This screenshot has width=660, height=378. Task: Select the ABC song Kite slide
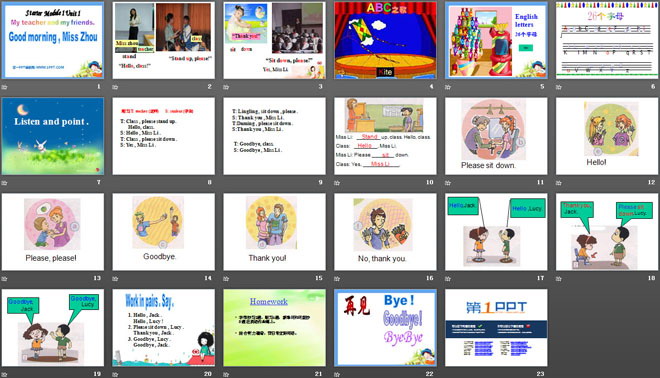coord(385,40)
